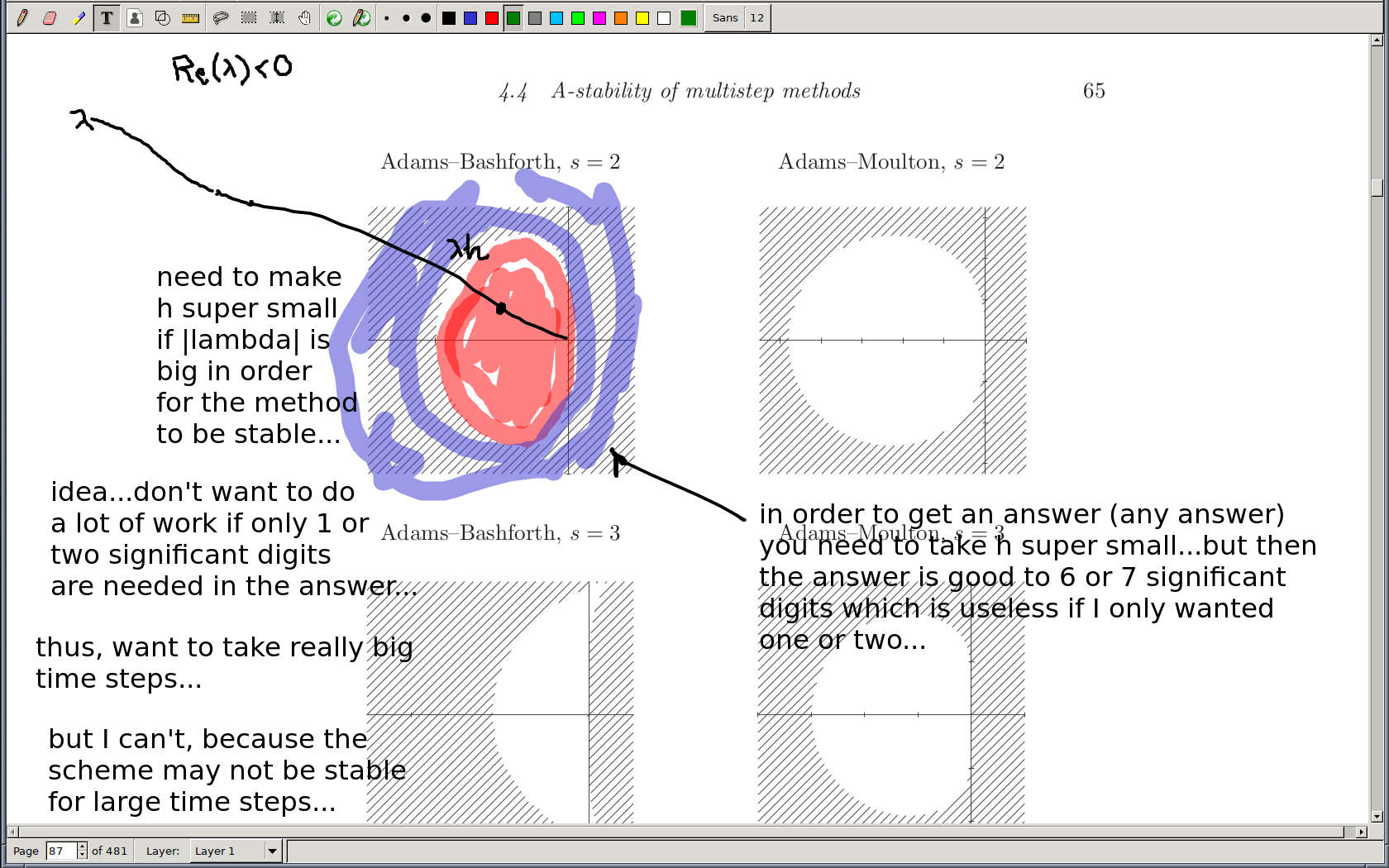Viewport: 1389px width, 868px height.
Task: Increase page number with up stepper arrow
Action: 82,847
